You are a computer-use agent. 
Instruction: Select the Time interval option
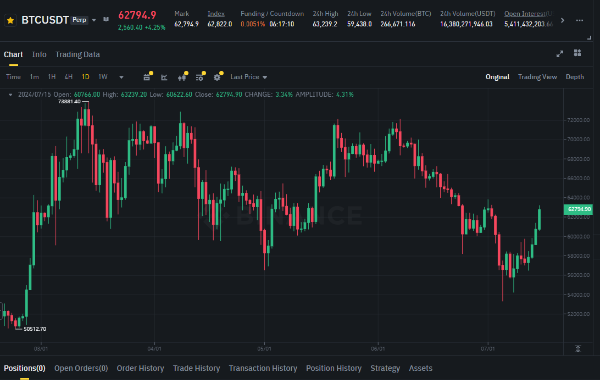[13, 77]
